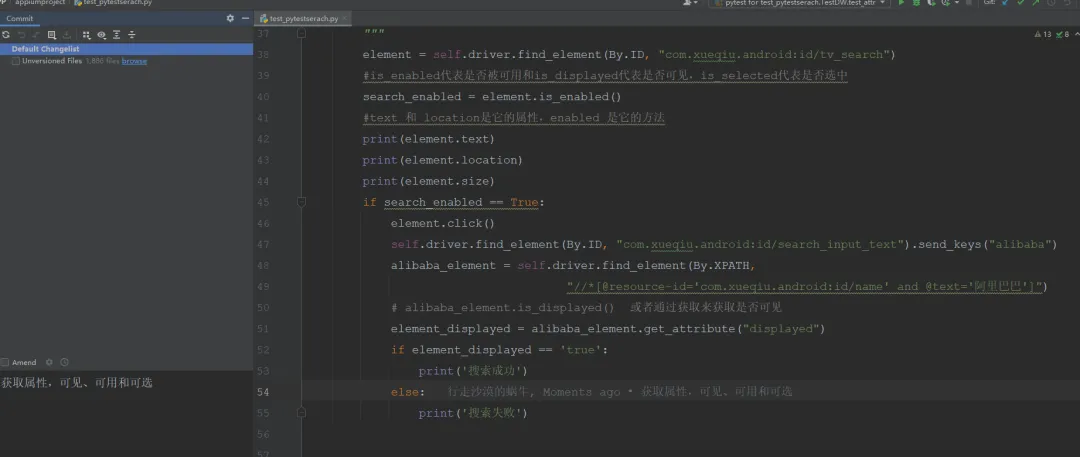1080x457 pixels.
Task: Click on the string "alibaba" in send_keys
Action: pos(1019,245)
